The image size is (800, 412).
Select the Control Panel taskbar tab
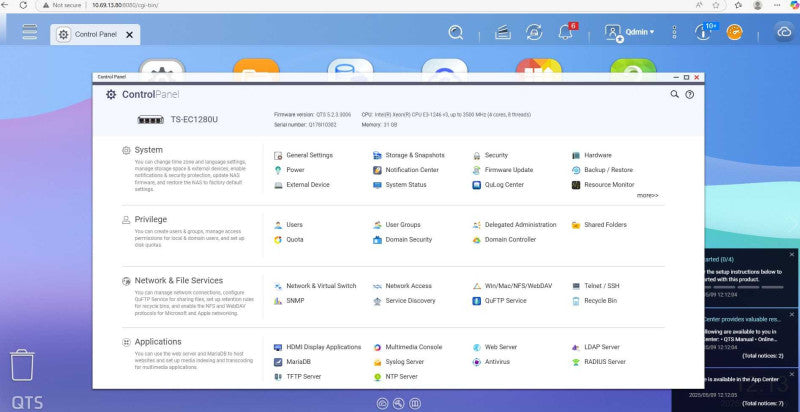click(95, 35)
